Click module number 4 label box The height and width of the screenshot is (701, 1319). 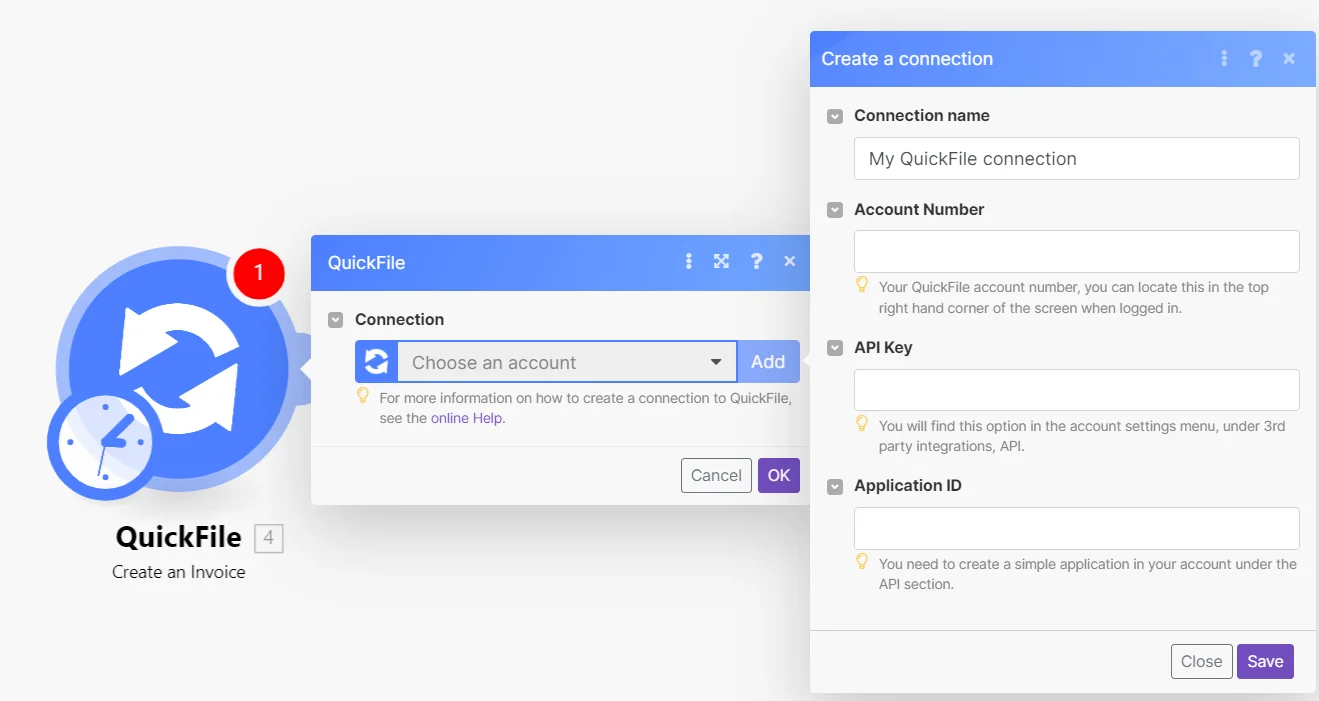click(x=268, y=539)
